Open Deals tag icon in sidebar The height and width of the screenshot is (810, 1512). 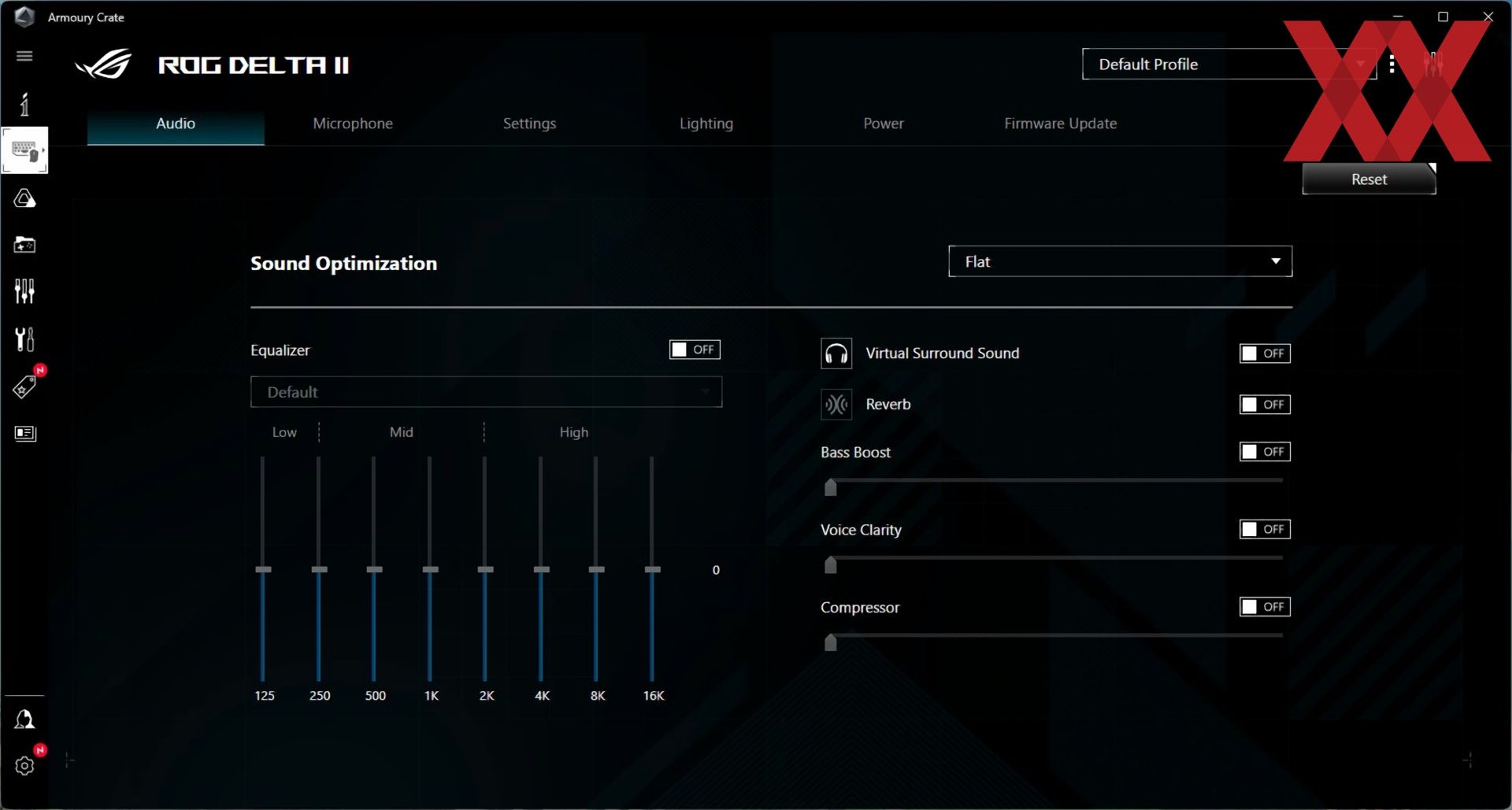[x=24, y=387]
